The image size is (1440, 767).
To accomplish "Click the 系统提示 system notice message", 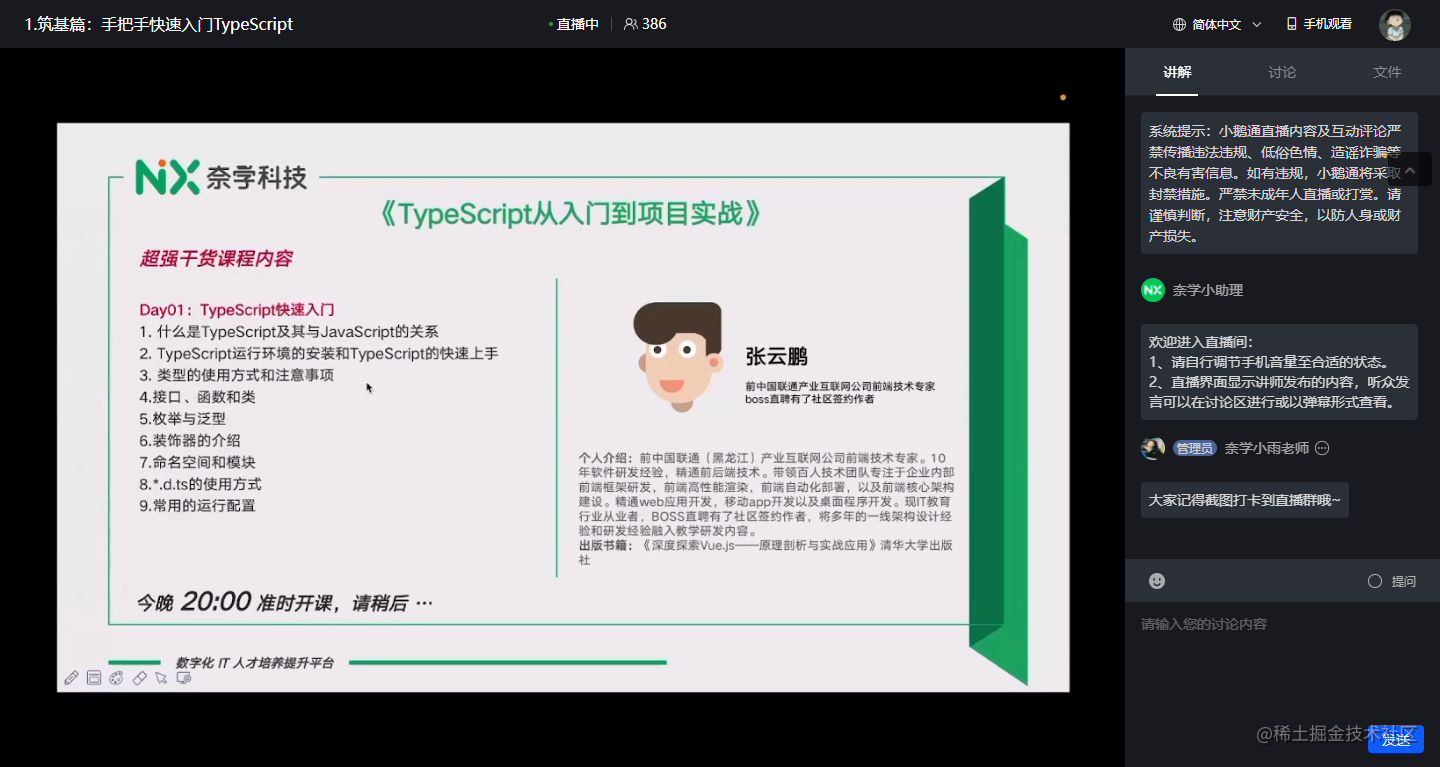I will point(1279,183).
